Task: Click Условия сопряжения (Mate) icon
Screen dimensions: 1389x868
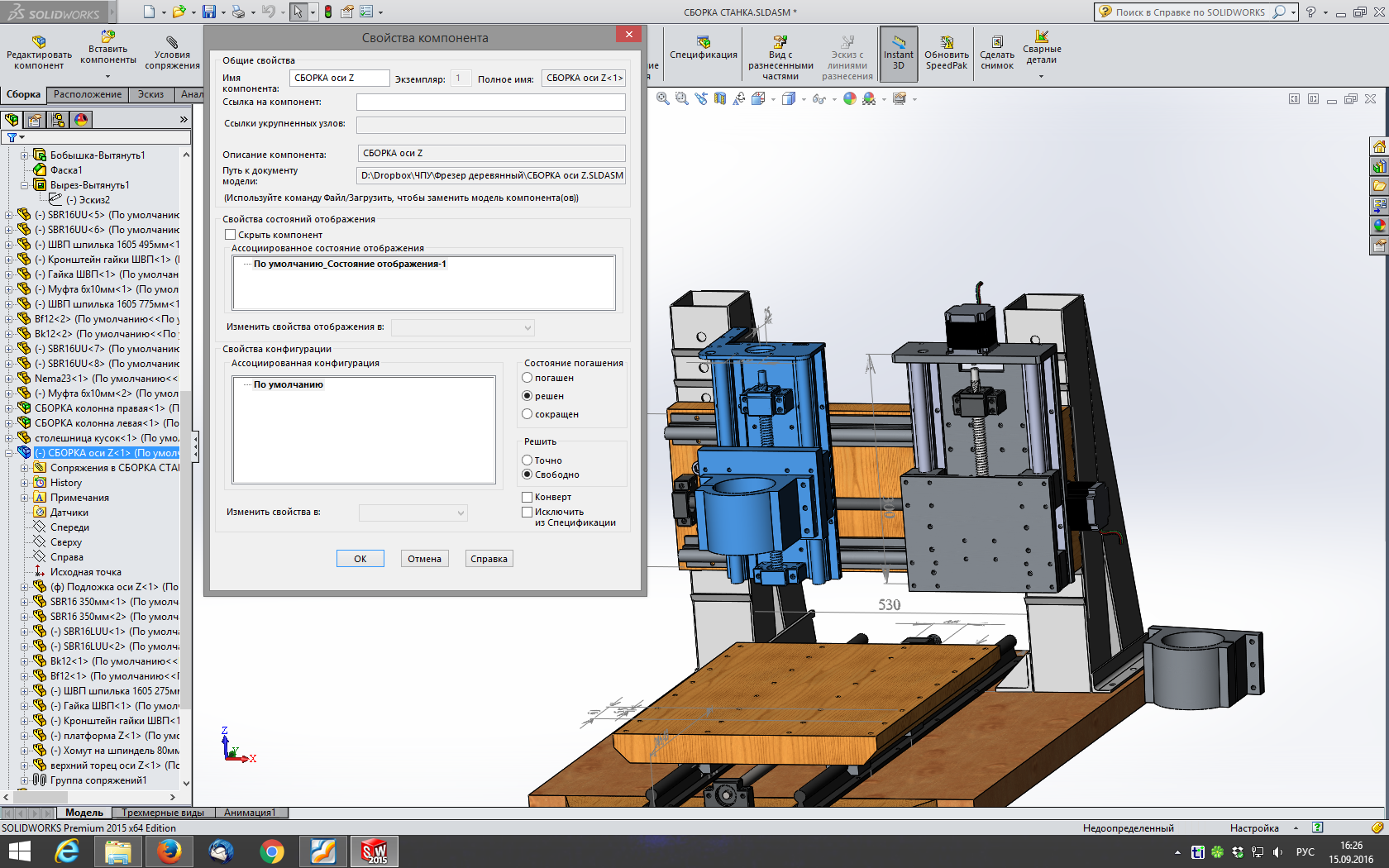Action: pos(172,43)
